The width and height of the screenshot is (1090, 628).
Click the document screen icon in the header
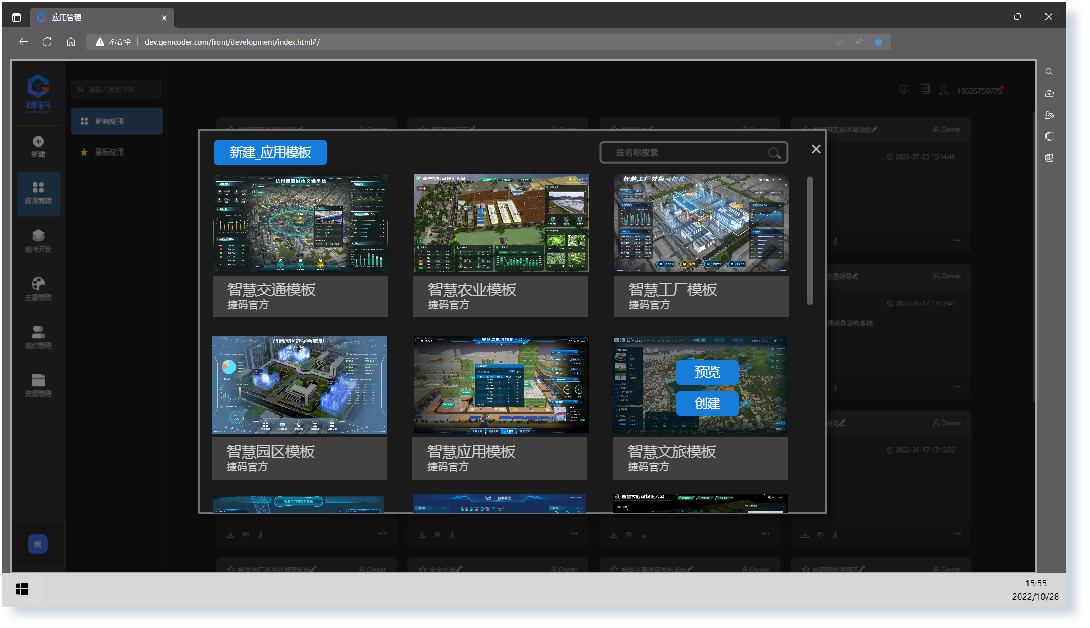click(925, 90)
